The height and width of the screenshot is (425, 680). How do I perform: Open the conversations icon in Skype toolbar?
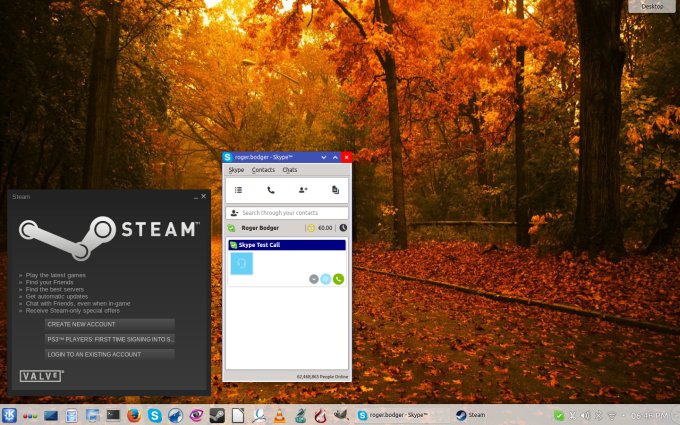coord(335,190)
